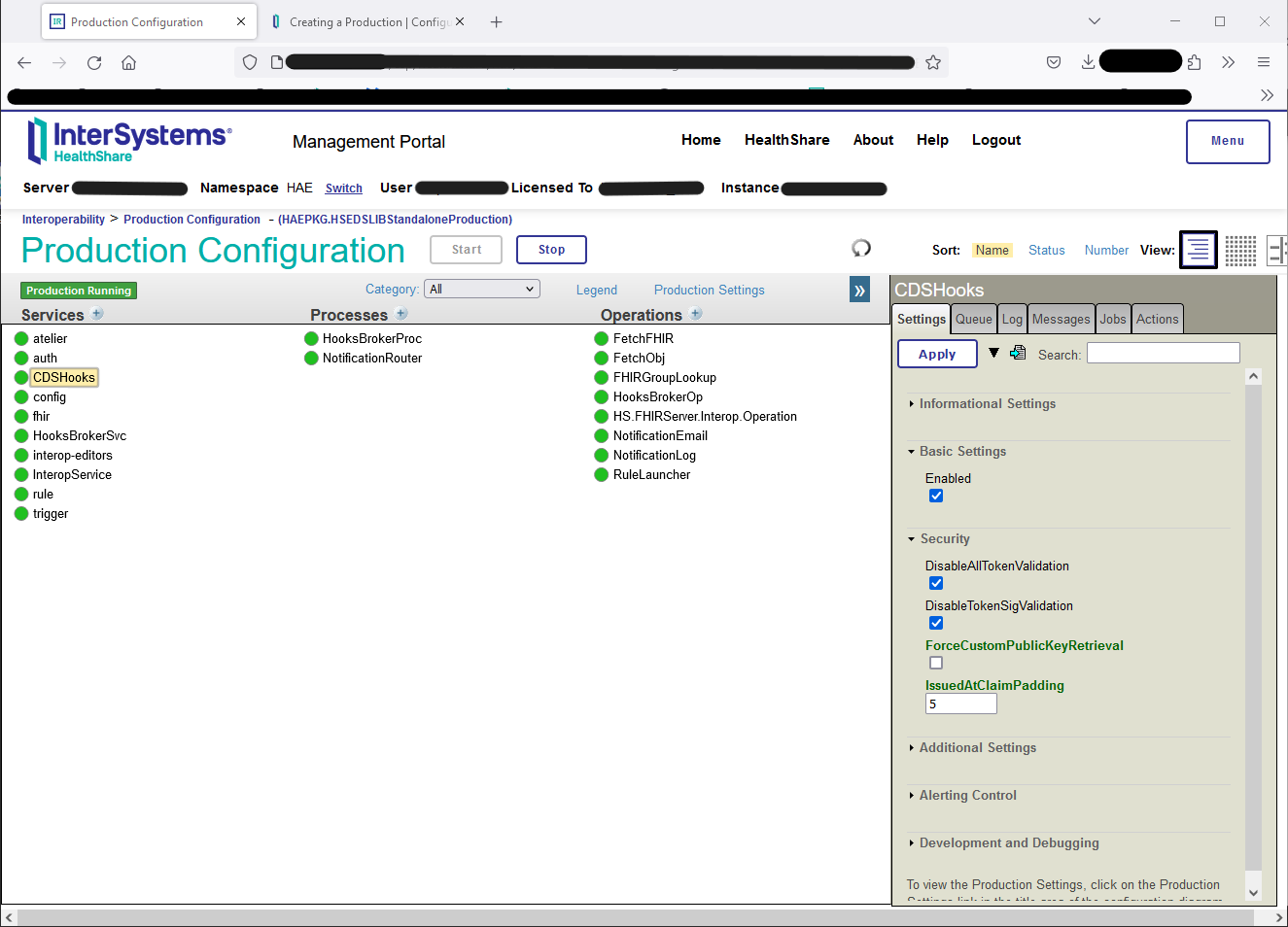Click Logout in top navigation
Image resolution: width=1288 pixels, height=927 pixels.
tap(996, 140)
